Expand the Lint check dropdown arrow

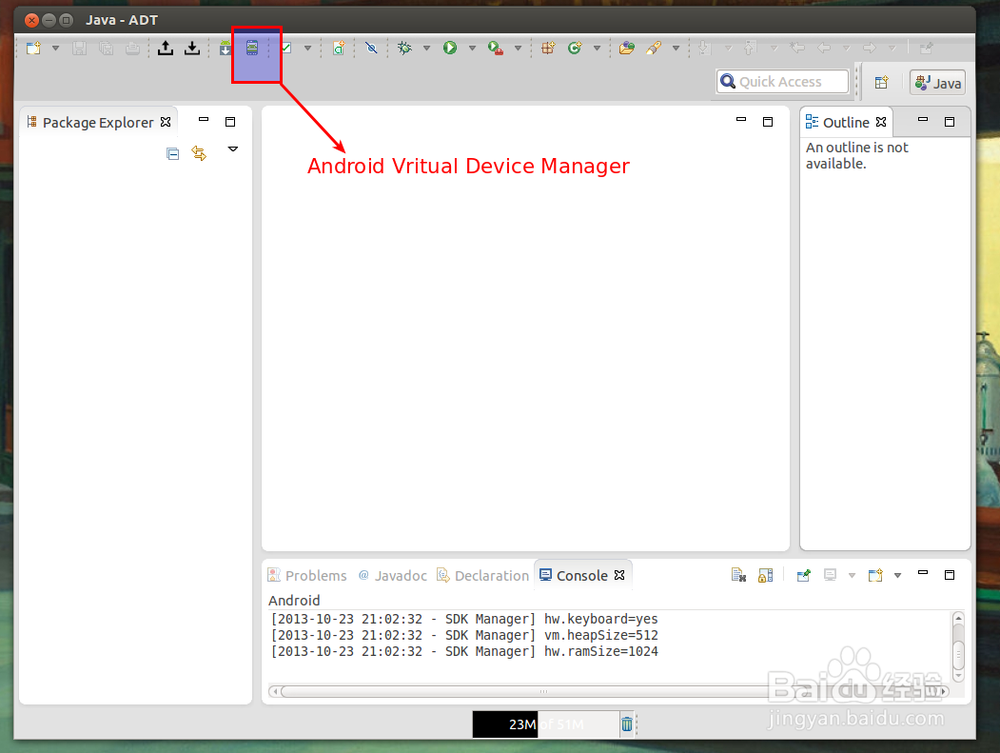pyautogui.click(x=307, y=48)
